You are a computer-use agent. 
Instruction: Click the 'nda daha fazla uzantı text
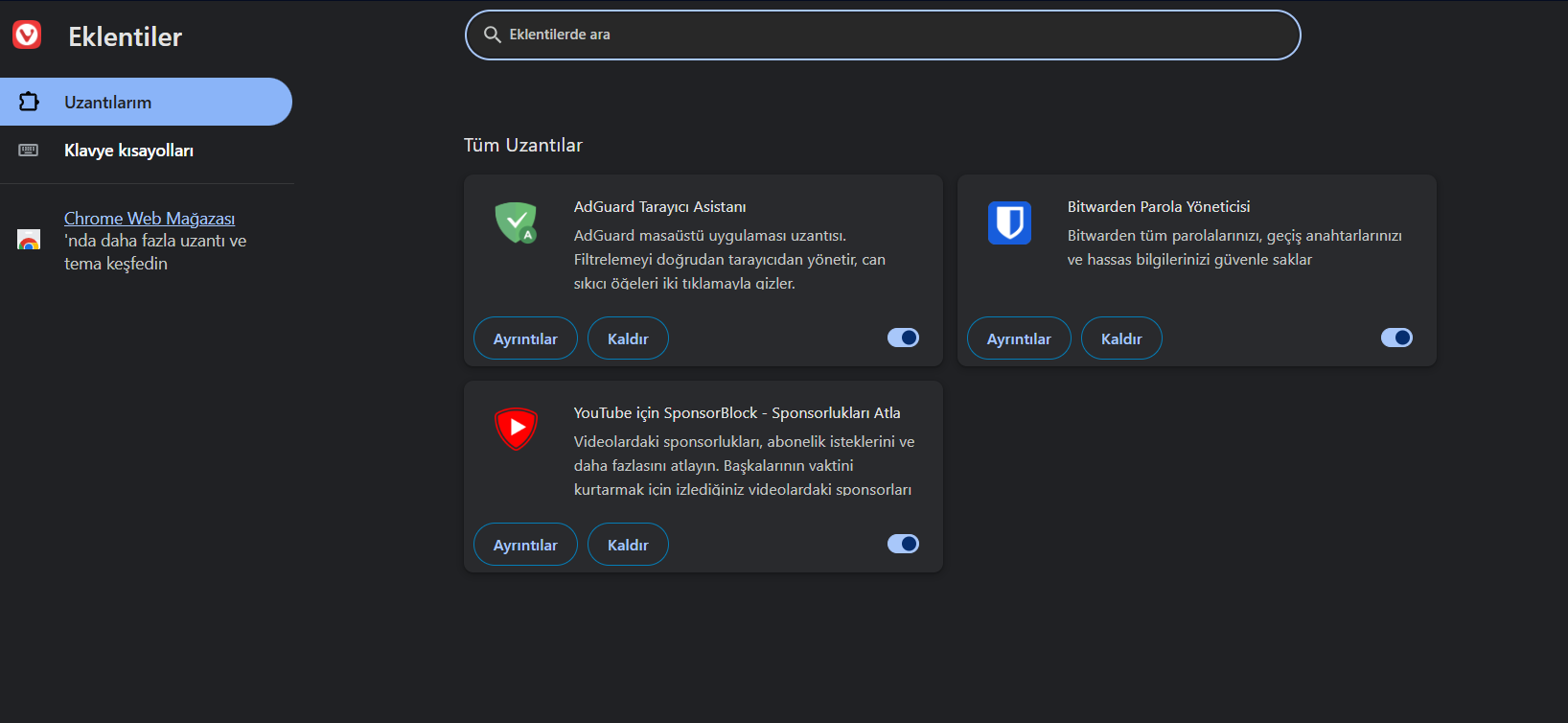pyautogui.click(x=155, y=252)
